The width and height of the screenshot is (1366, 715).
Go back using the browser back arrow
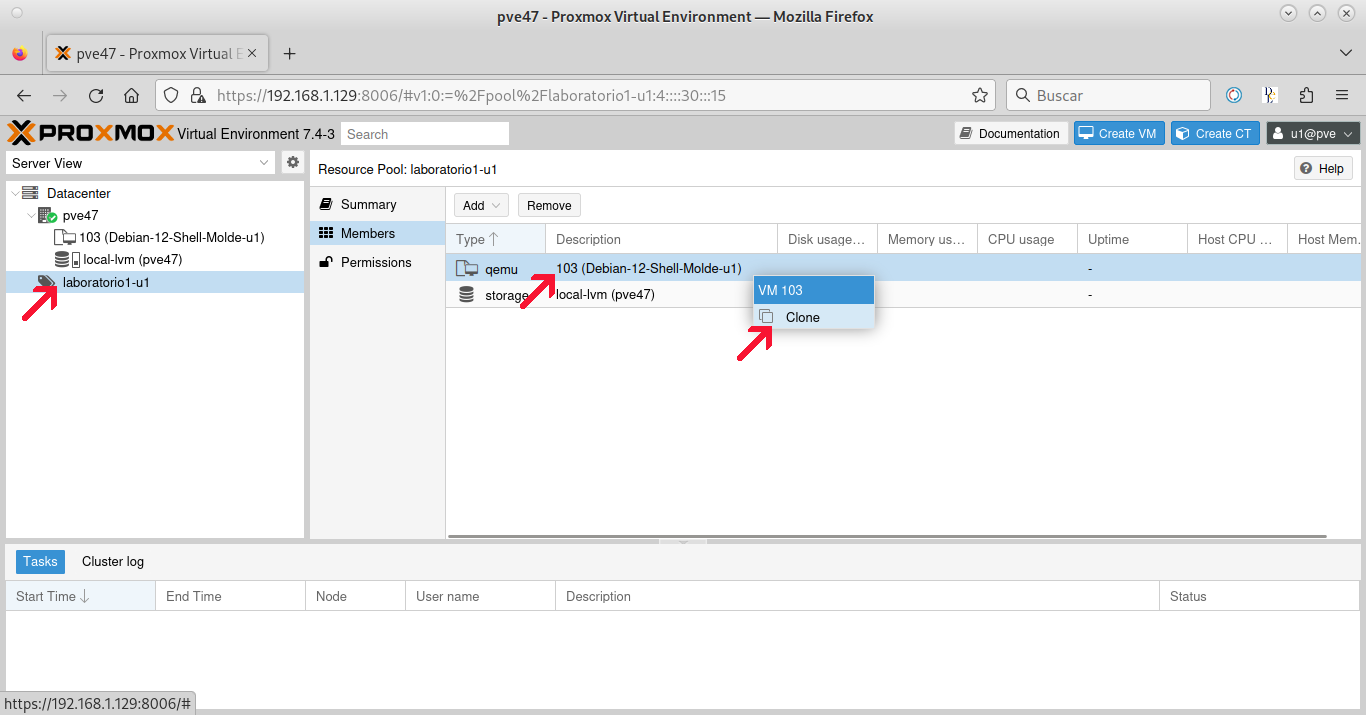click(24, 96)
